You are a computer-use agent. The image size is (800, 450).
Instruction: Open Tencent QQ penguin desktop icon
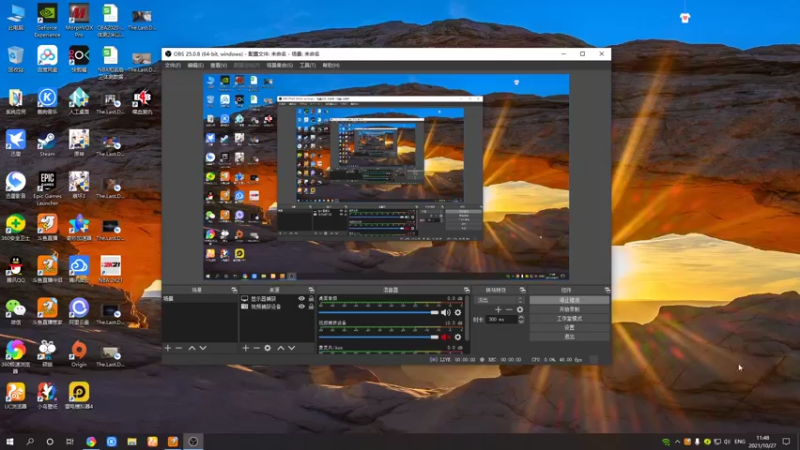point(15,269)
